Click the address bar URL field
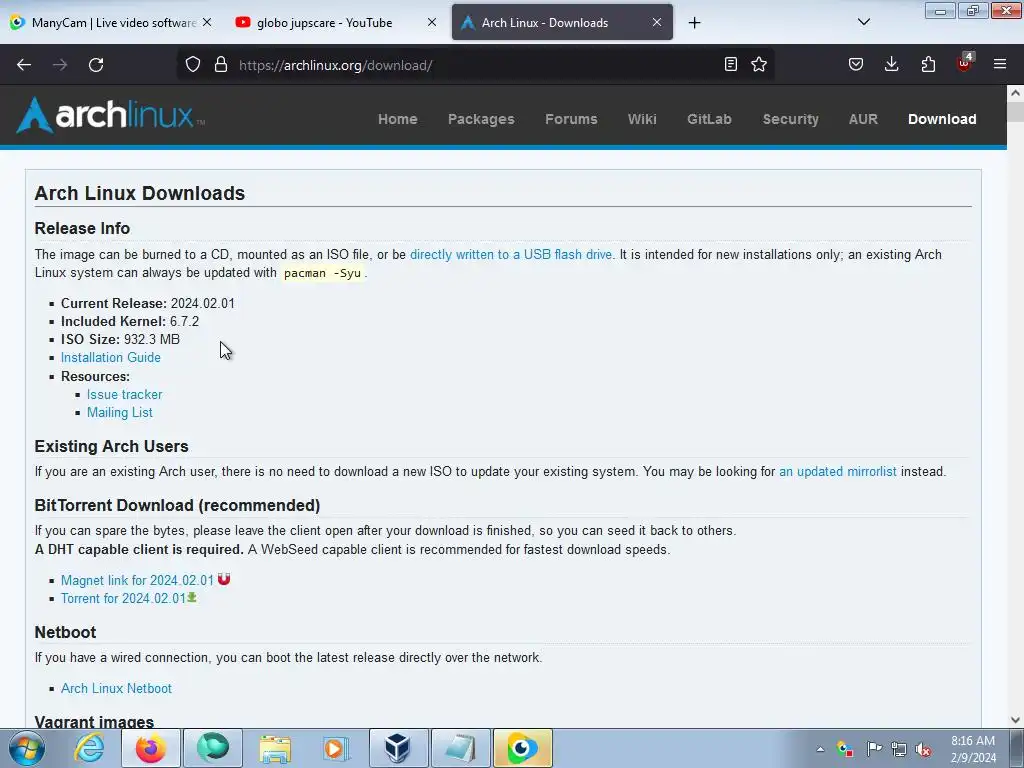This screenshot has width=1024, height=768. click(x=477, y=65)
